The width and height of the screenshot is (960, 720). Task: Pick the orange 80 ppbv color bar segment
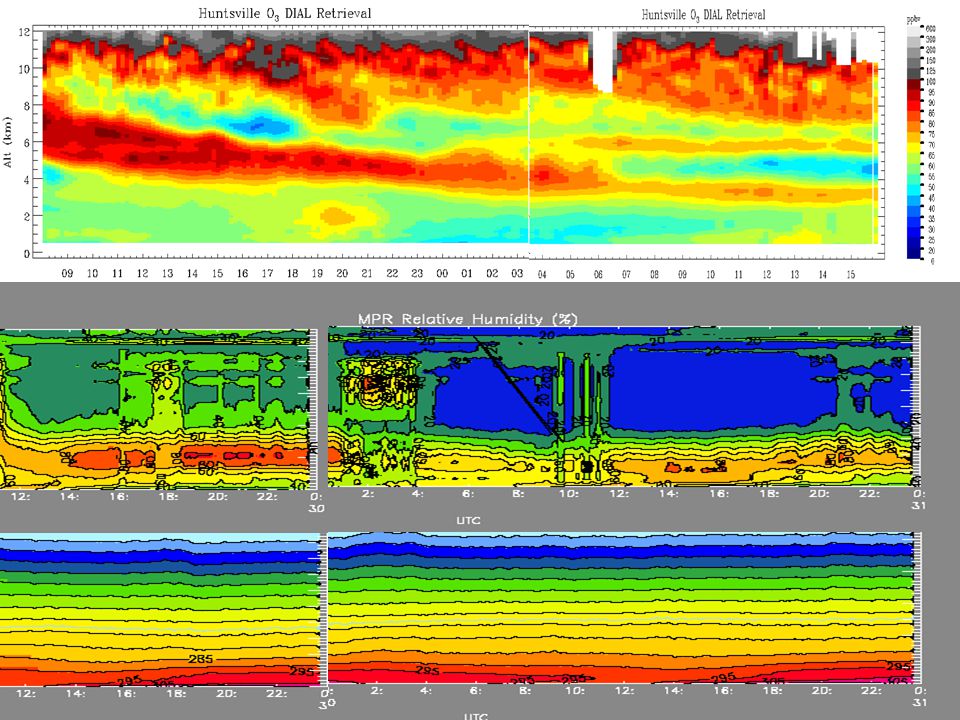click(x=913, y=127)
